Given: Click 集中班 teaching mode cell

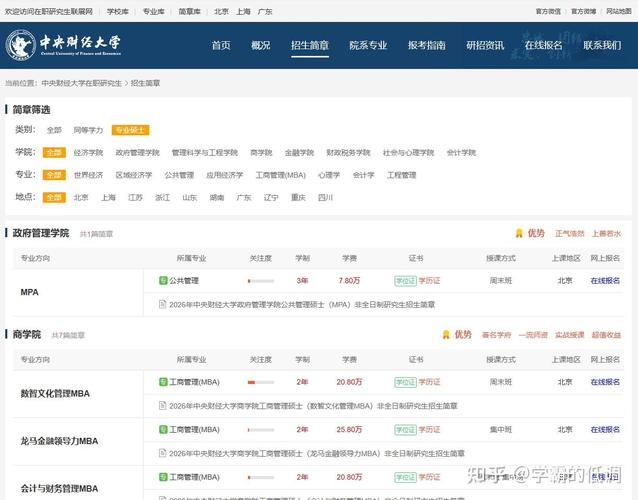Looking at the screenshot, I should [501, 429].
